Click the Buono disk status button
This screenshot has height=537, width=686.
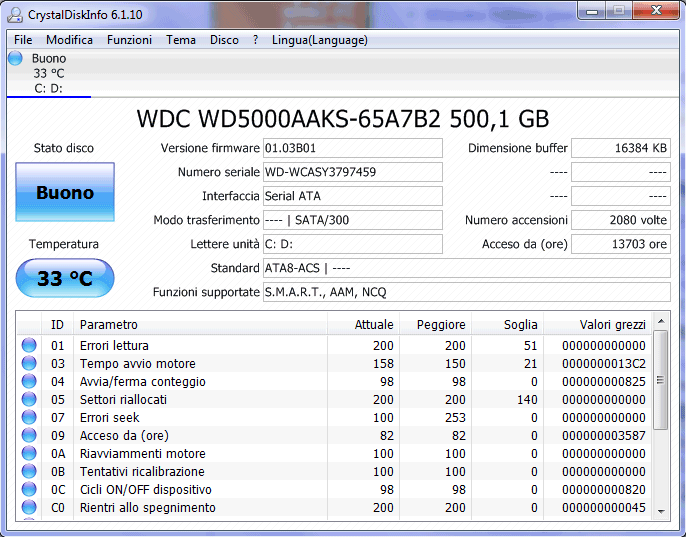pos(65,192)
